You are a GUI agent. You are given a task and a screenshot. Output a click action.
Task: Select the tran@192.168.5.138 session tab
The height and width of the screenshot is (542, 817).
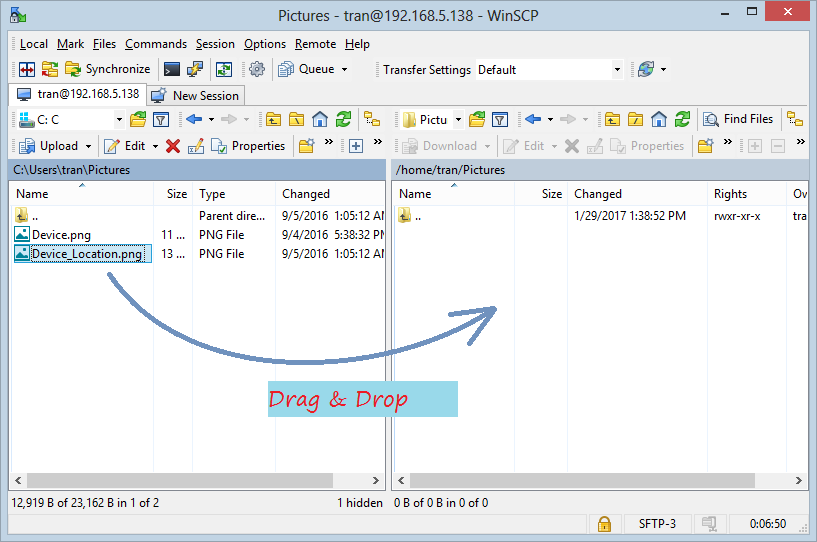(x=78, y=94)
